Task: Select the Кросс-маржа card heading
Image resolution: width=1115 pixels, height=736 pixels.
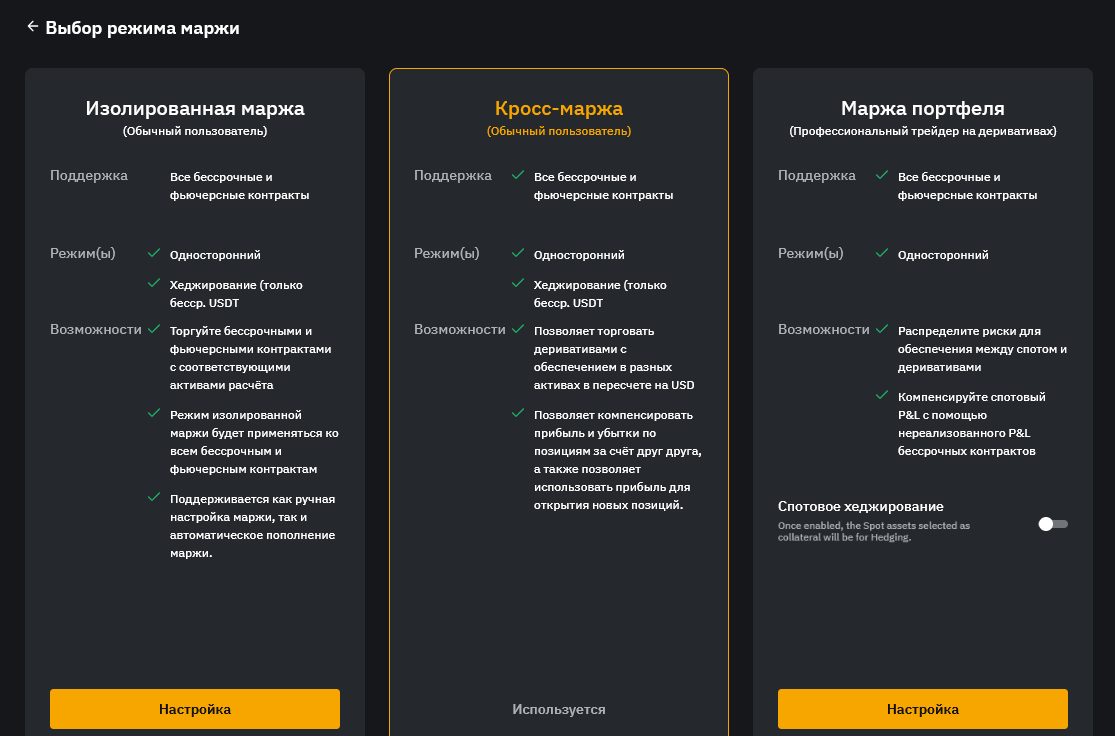Action: pyautogui.click(x=559, y=108)
